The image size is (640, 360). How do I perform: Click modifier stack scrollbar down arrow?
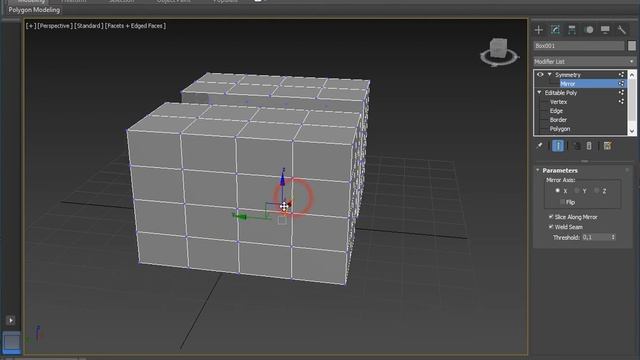point(632,131)
